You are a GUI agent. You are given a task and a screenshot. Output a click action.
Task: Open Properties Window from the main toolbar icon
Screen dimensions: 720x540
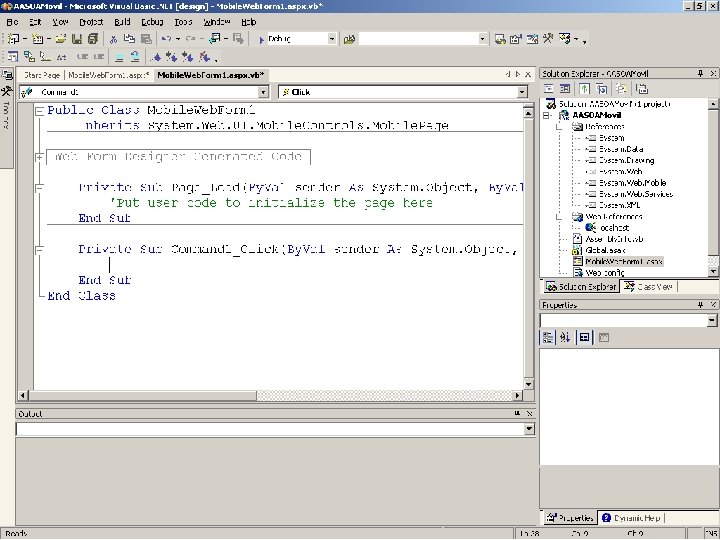[516, 39]
